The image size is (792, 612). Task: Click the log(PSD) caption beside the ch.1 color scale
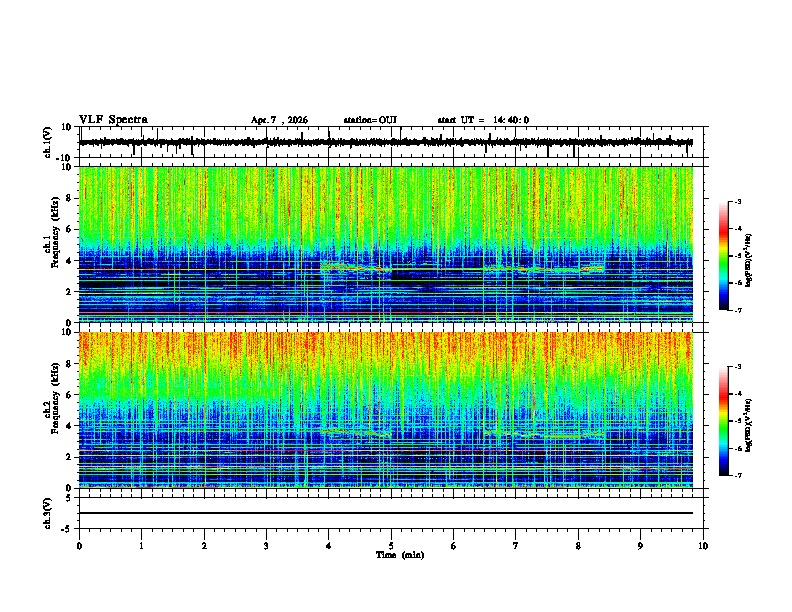tap(749, 260)
